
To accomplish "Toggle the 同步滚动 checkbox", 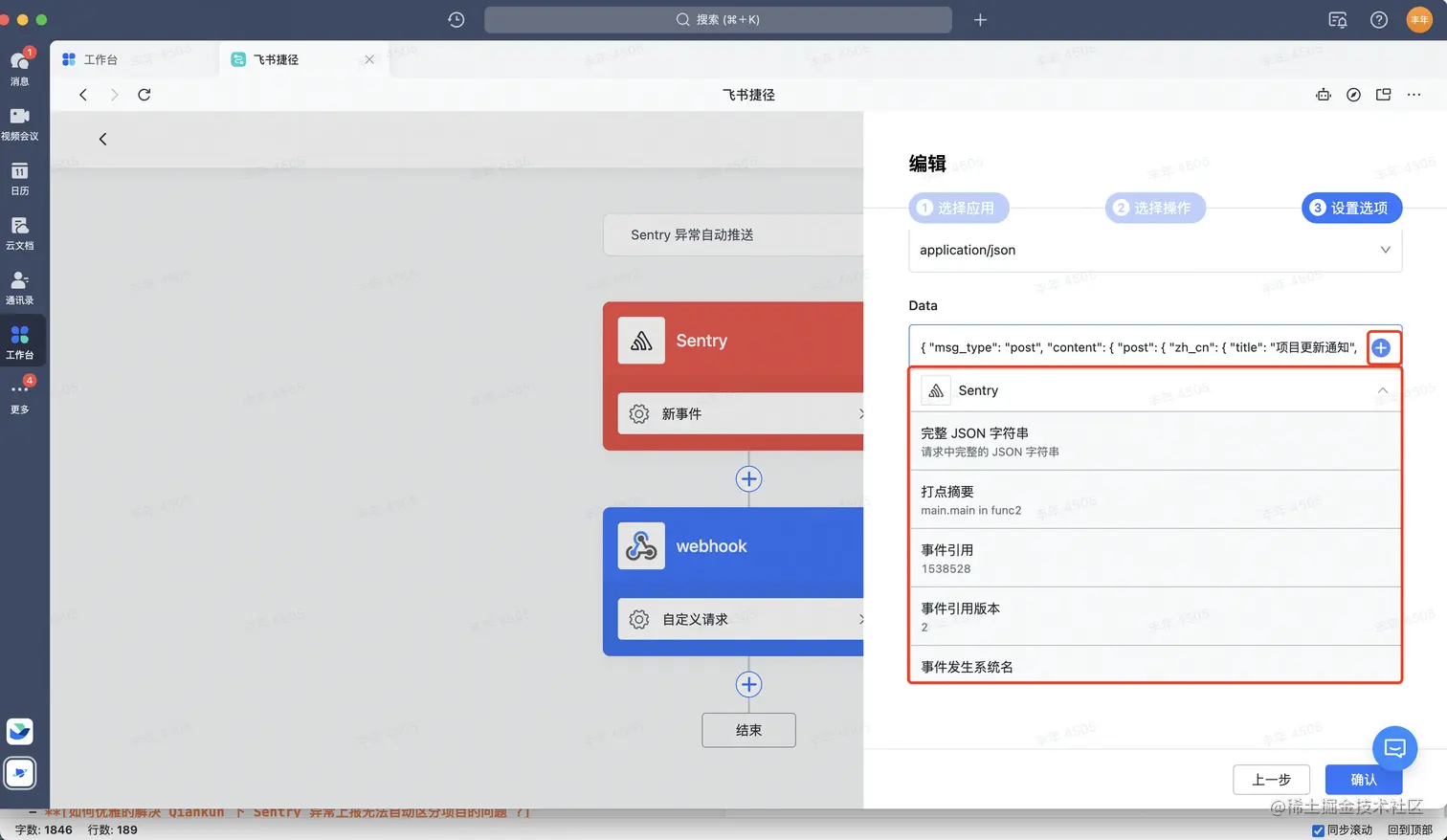I will click(x=1318, y=830).
